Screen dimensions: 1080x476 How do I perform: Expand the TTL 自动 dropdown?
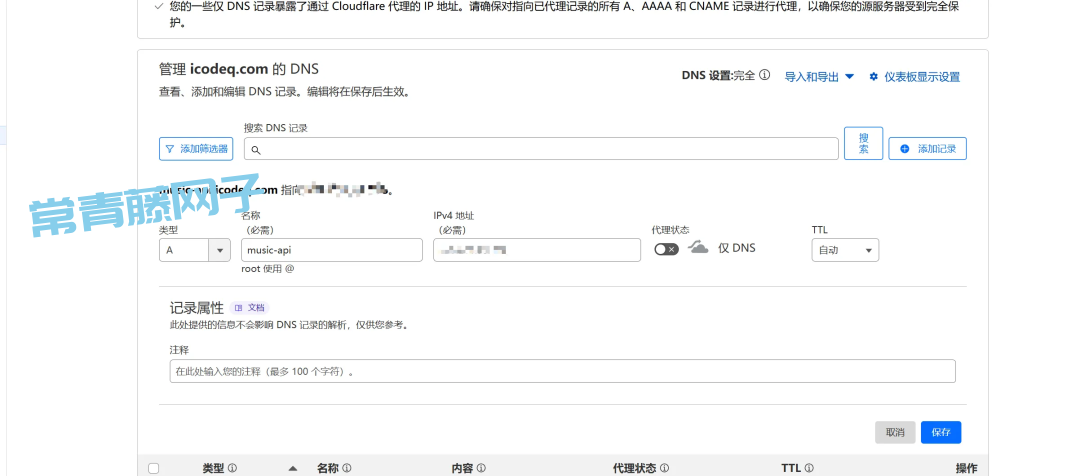click(x=844, y=250)
